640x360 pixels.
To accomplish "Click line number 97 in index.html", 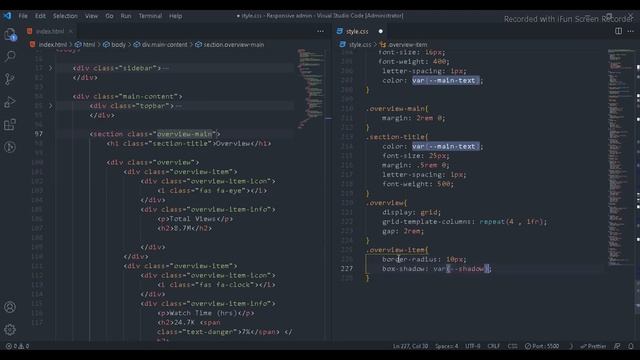I will [38, 133].
